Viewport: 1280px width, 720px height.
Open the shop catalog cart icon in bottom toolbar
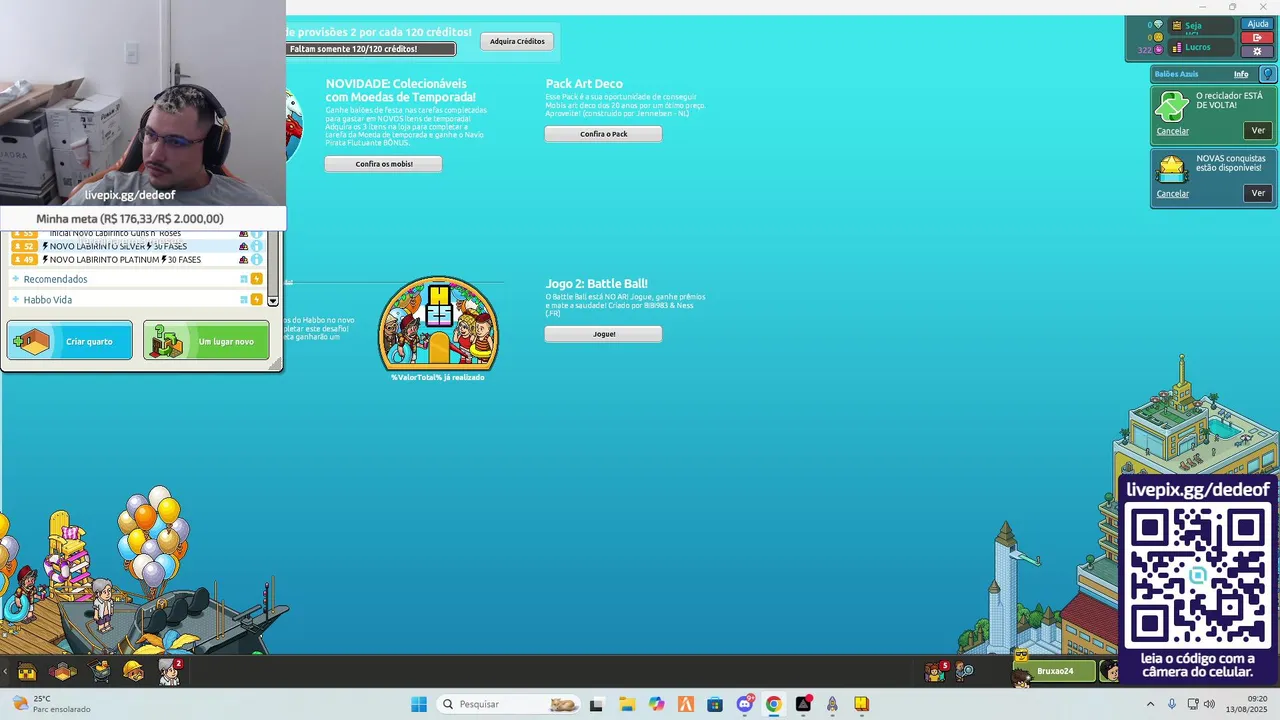[100, 671]
